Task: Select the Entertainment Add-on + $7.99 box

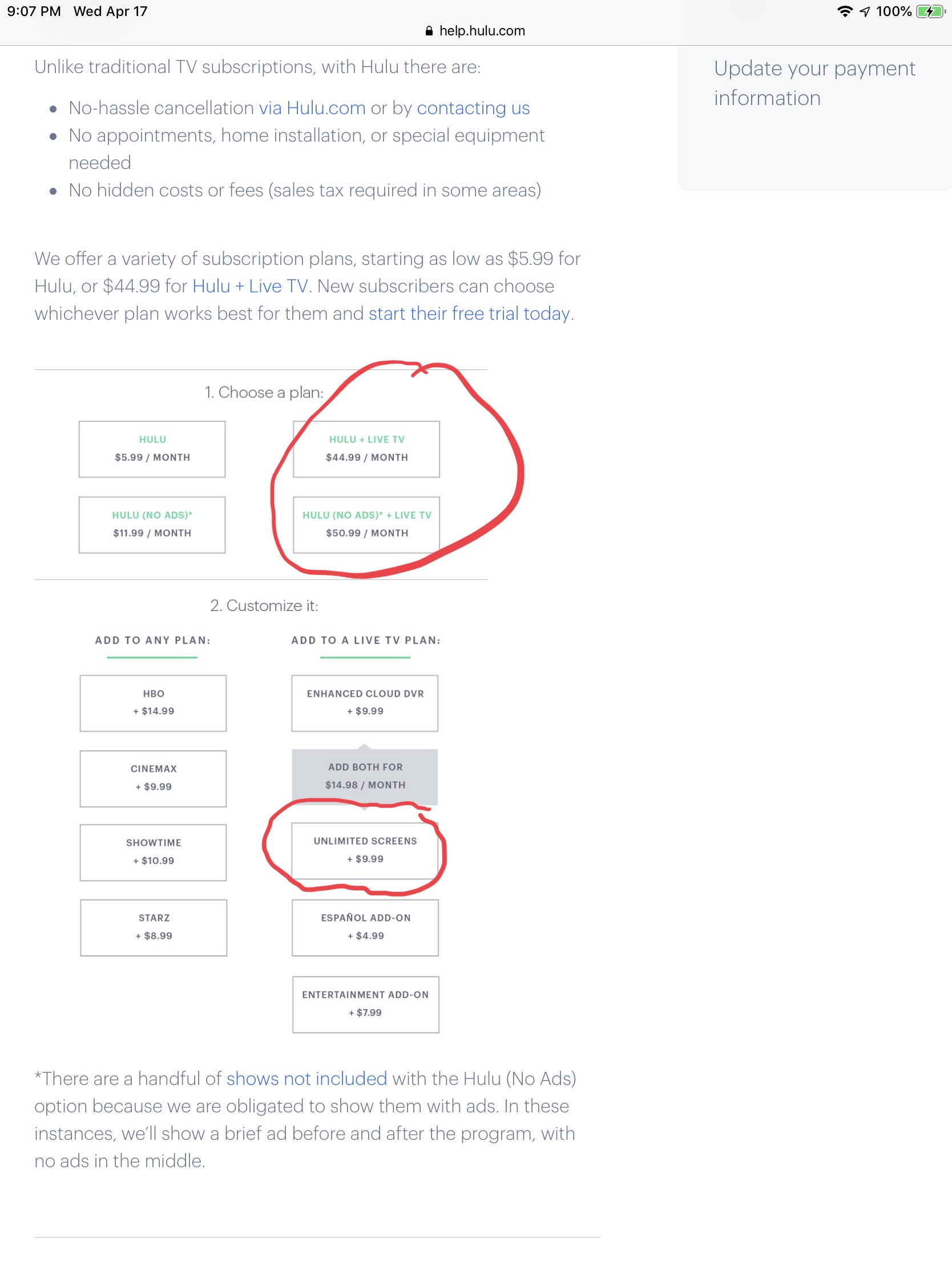Action: click(x=365, y=1004)
